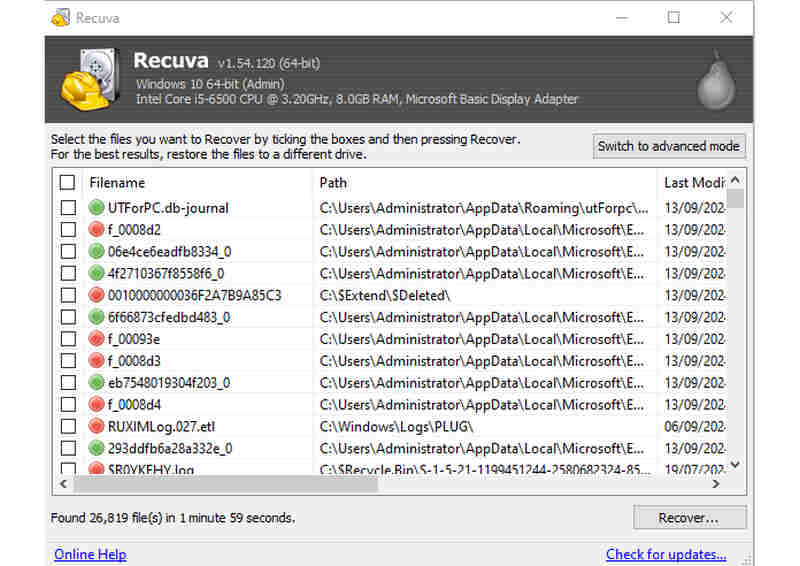Select the f_00093e filename
800x566 pixels.
click(x=134, y=339)
